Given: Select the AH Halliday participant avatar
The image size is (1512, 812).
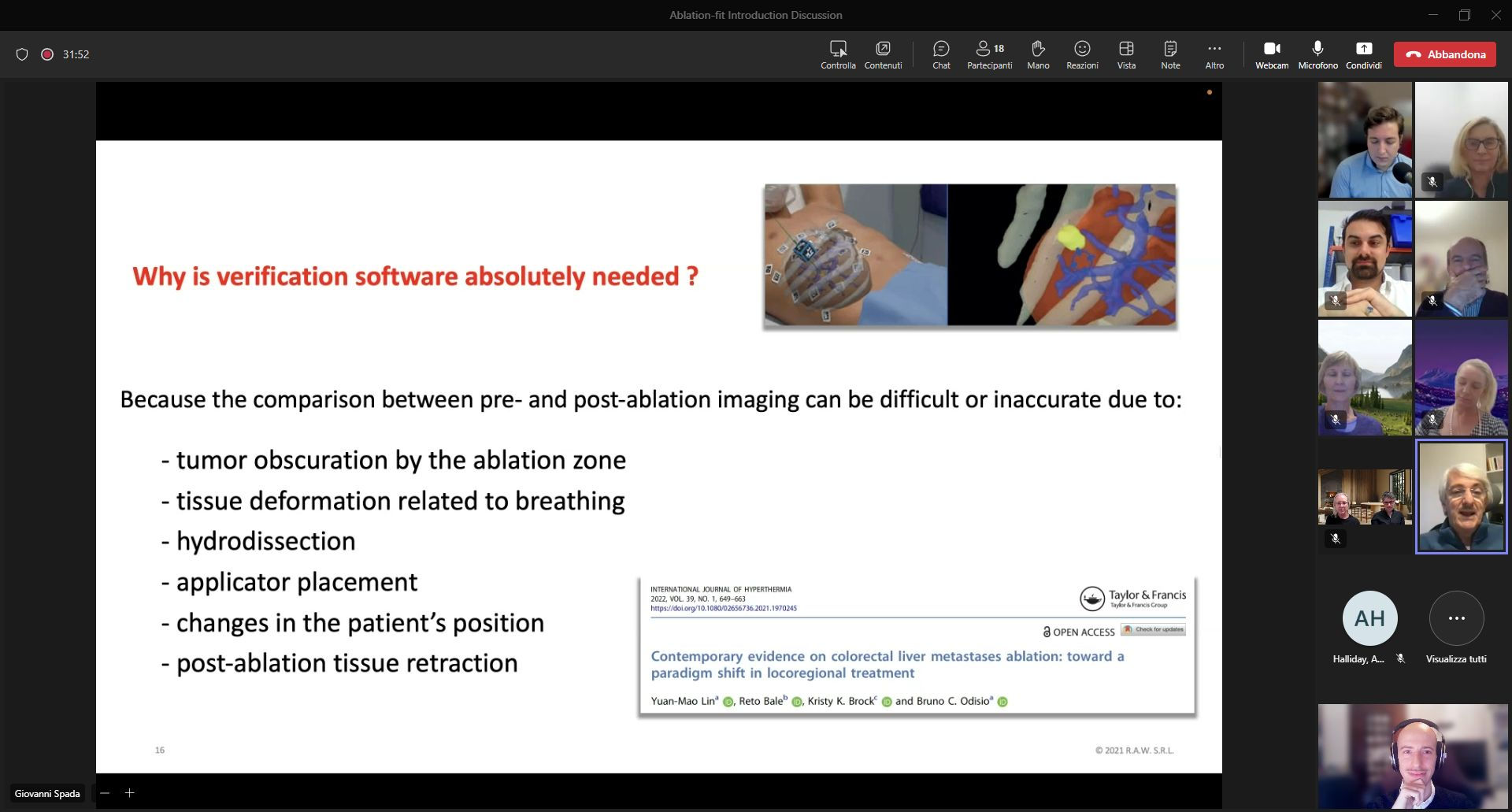Looking at the screenshot, I should [x=1369, y=618].
